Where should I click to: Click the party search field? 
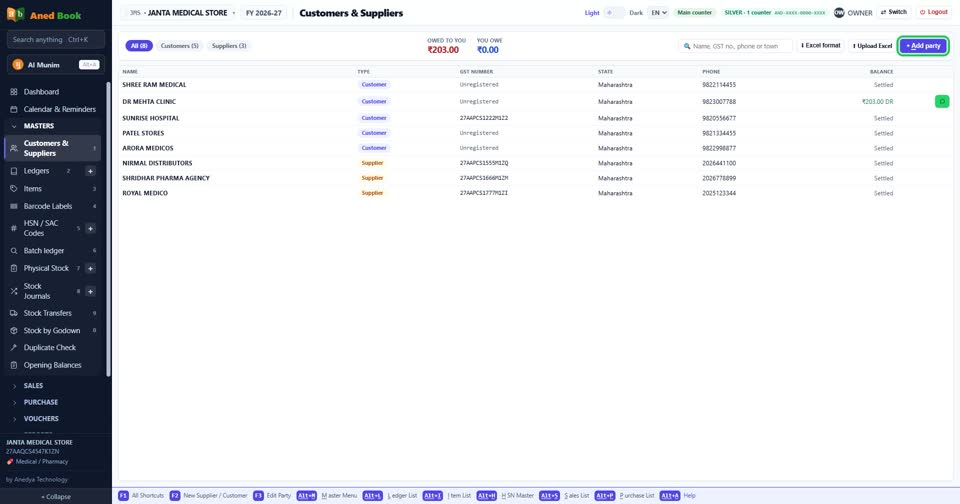737,46
